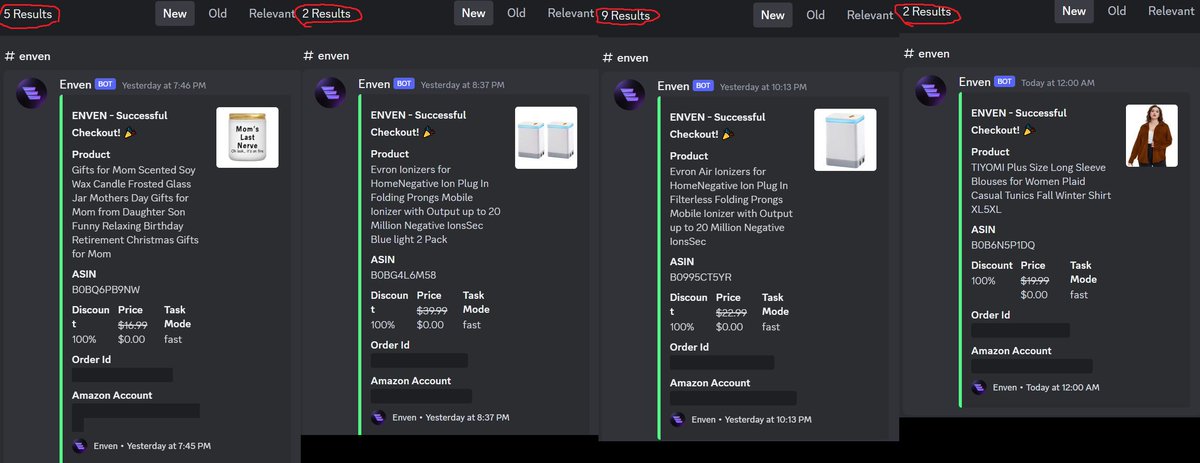1200x463 pixels.
Task: Click the Gifts for Mom Scented Soy product description
Action: click(136, 212)
